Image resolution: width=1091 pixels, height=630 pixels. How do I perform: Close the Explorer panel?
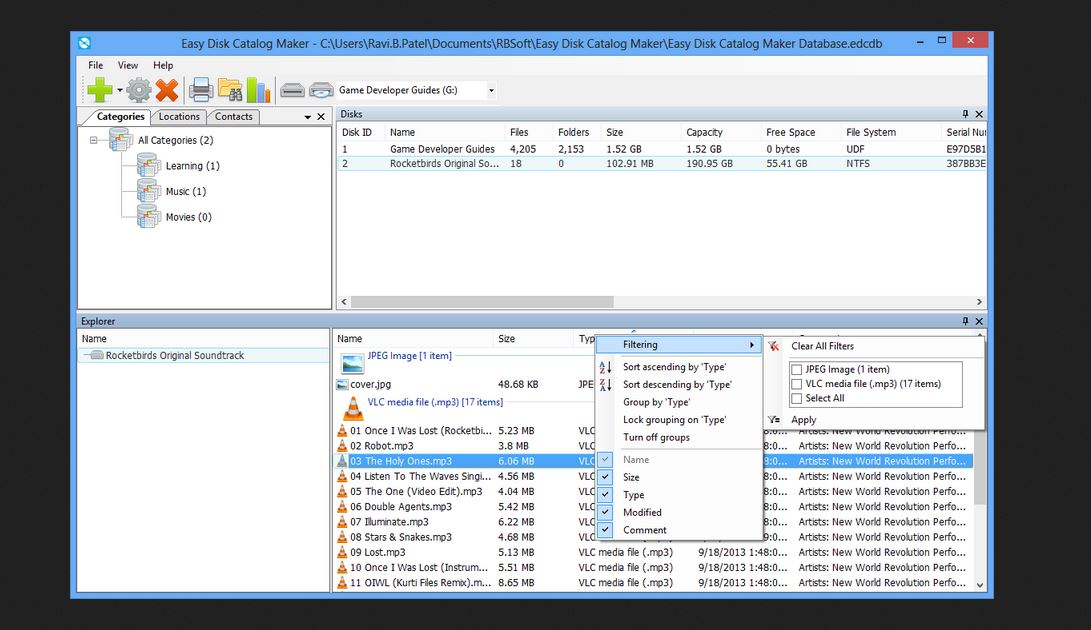(979, 321)
